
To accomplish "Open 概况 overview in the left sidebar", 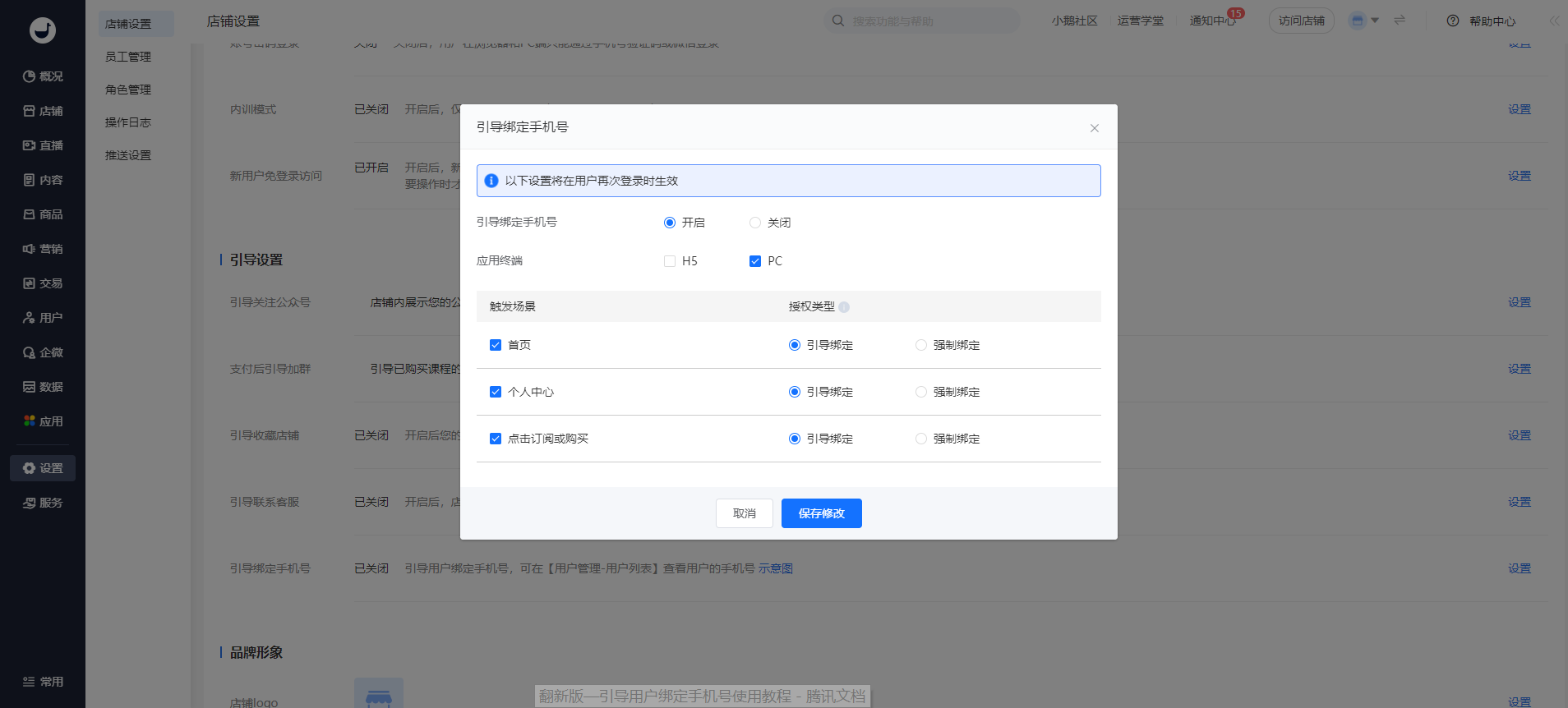I will 43,76.
